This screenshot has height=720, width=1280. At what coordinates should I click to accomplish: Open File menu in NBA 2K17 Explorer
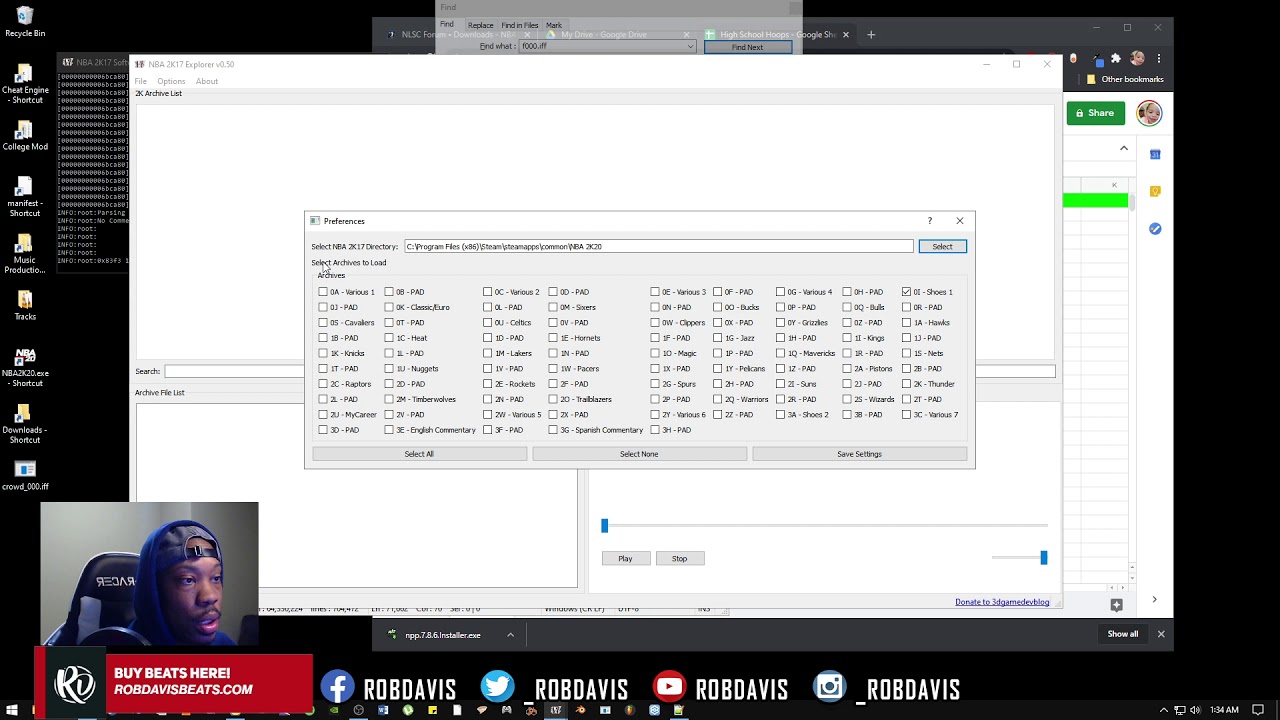click(141, 81)
